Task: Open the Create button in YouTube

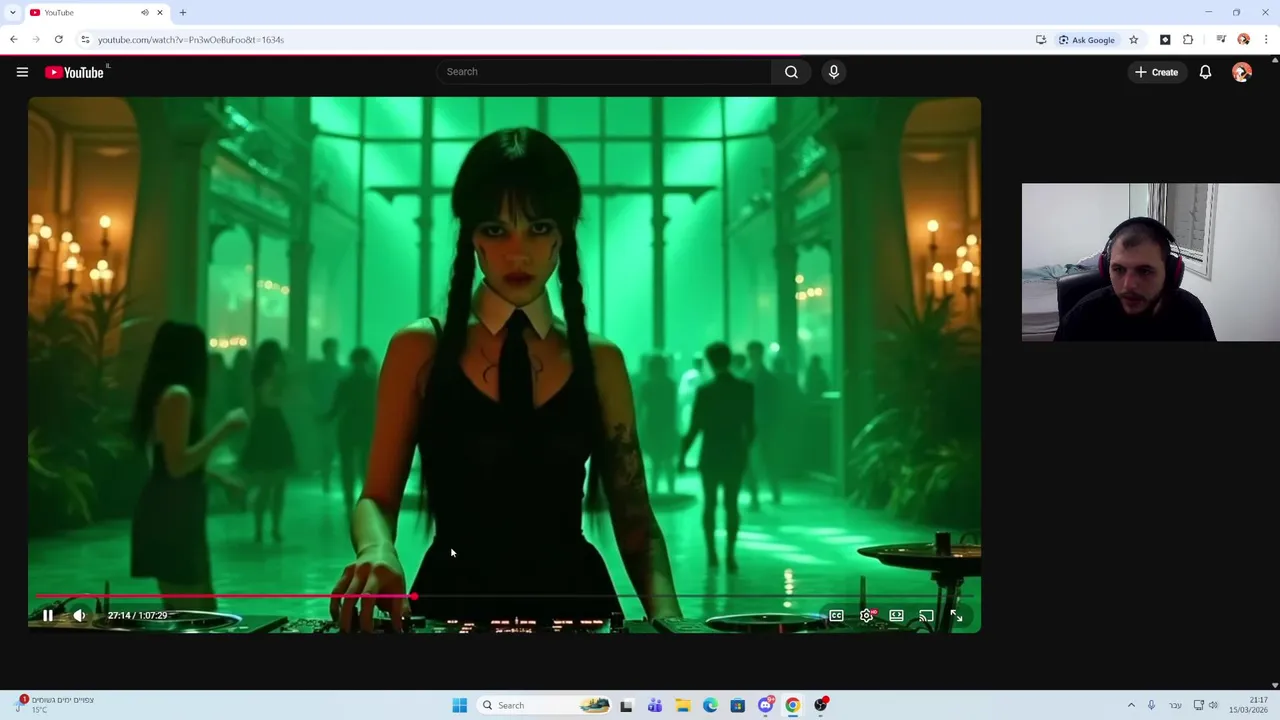Action: coord(1157,72)
